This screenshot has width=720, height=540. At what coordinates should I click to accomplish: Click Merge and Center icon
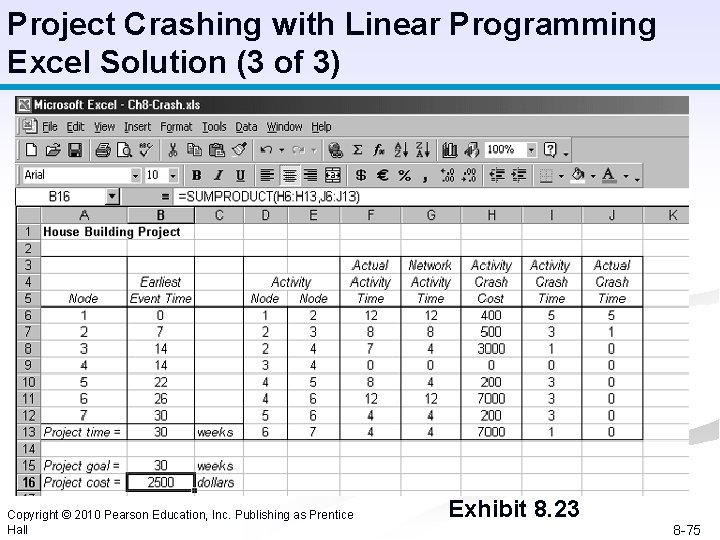pyautogui.click(x=333, y=175)
